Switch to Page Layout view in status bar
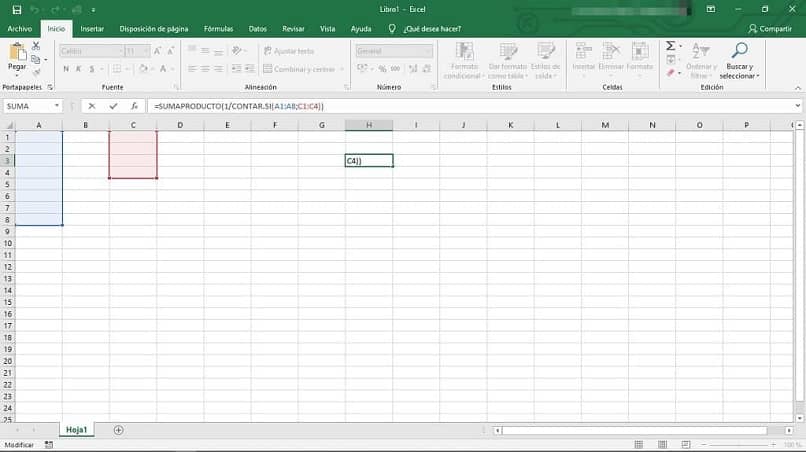 662,445
